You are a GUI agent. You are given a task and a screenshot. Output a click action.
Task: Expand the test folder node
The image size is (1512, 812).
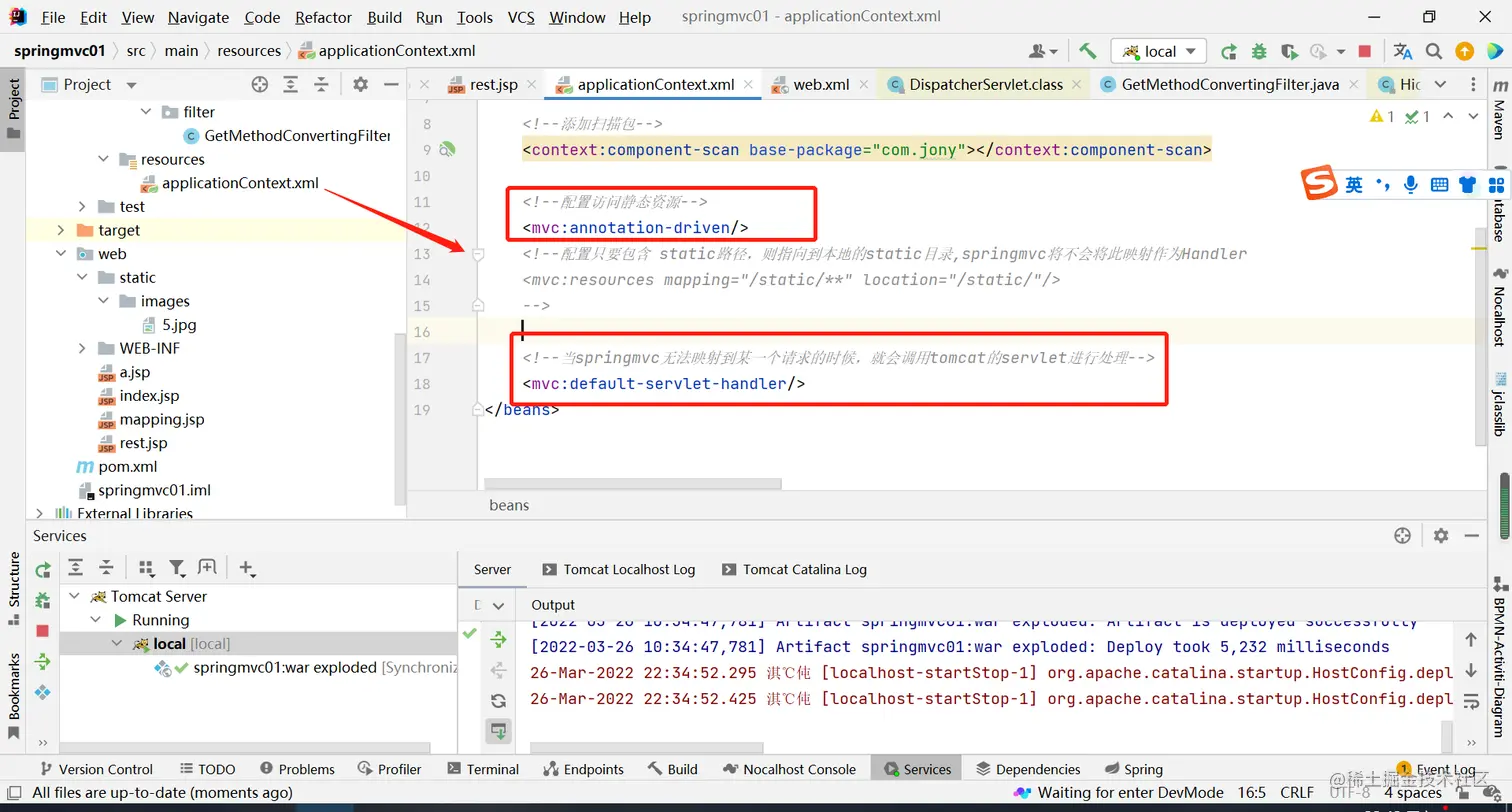tap(82, 207)
